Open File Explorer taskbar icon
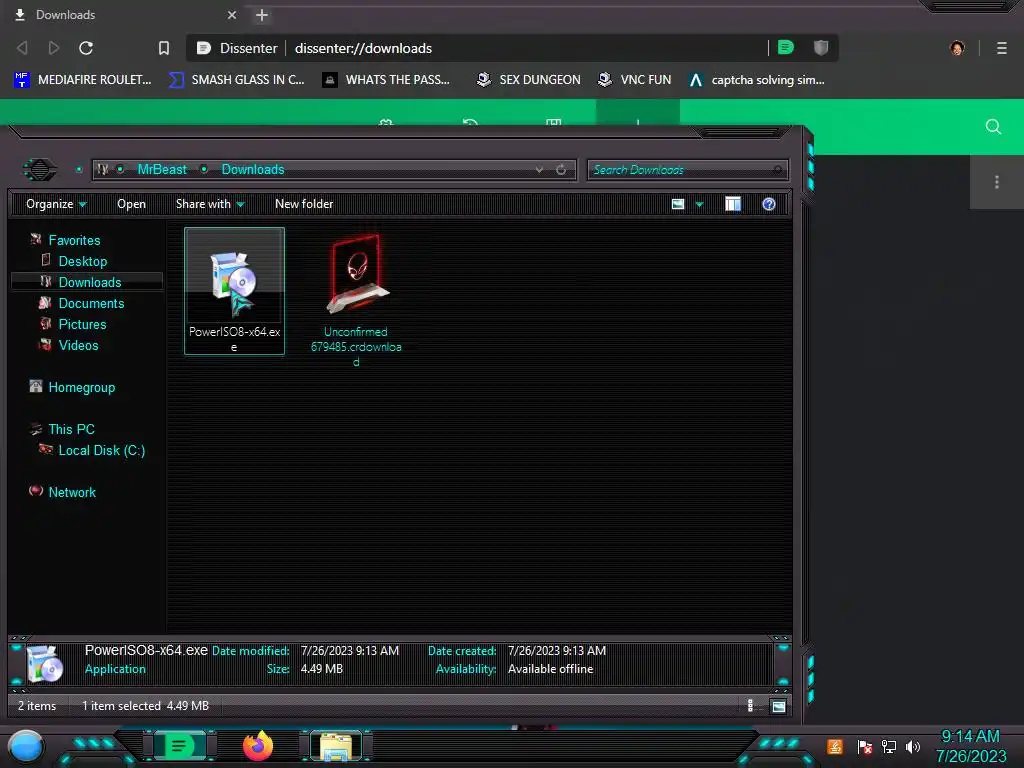This screenshot has height=768, width=1024. point(336,746)
